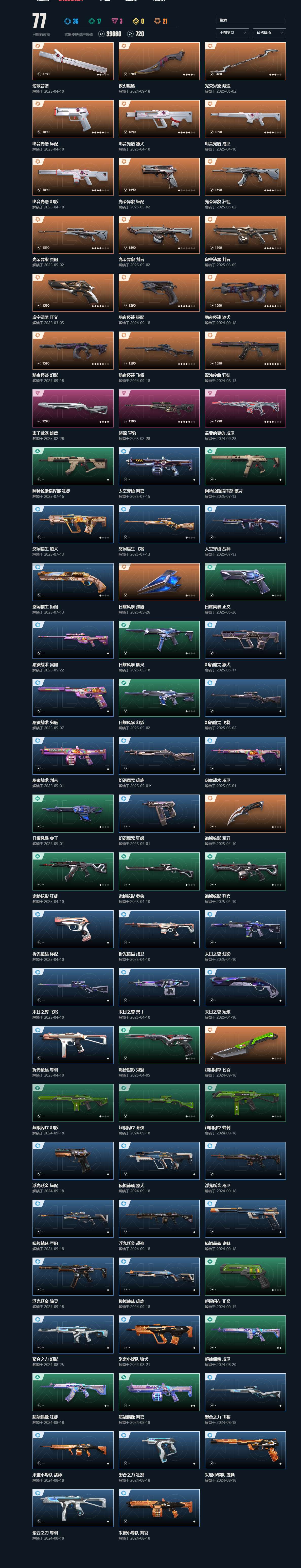This screenshot has width=301, height=1568.
Task: Click the Valorant Points icon beside 39660
Action: tap(101, 34)
